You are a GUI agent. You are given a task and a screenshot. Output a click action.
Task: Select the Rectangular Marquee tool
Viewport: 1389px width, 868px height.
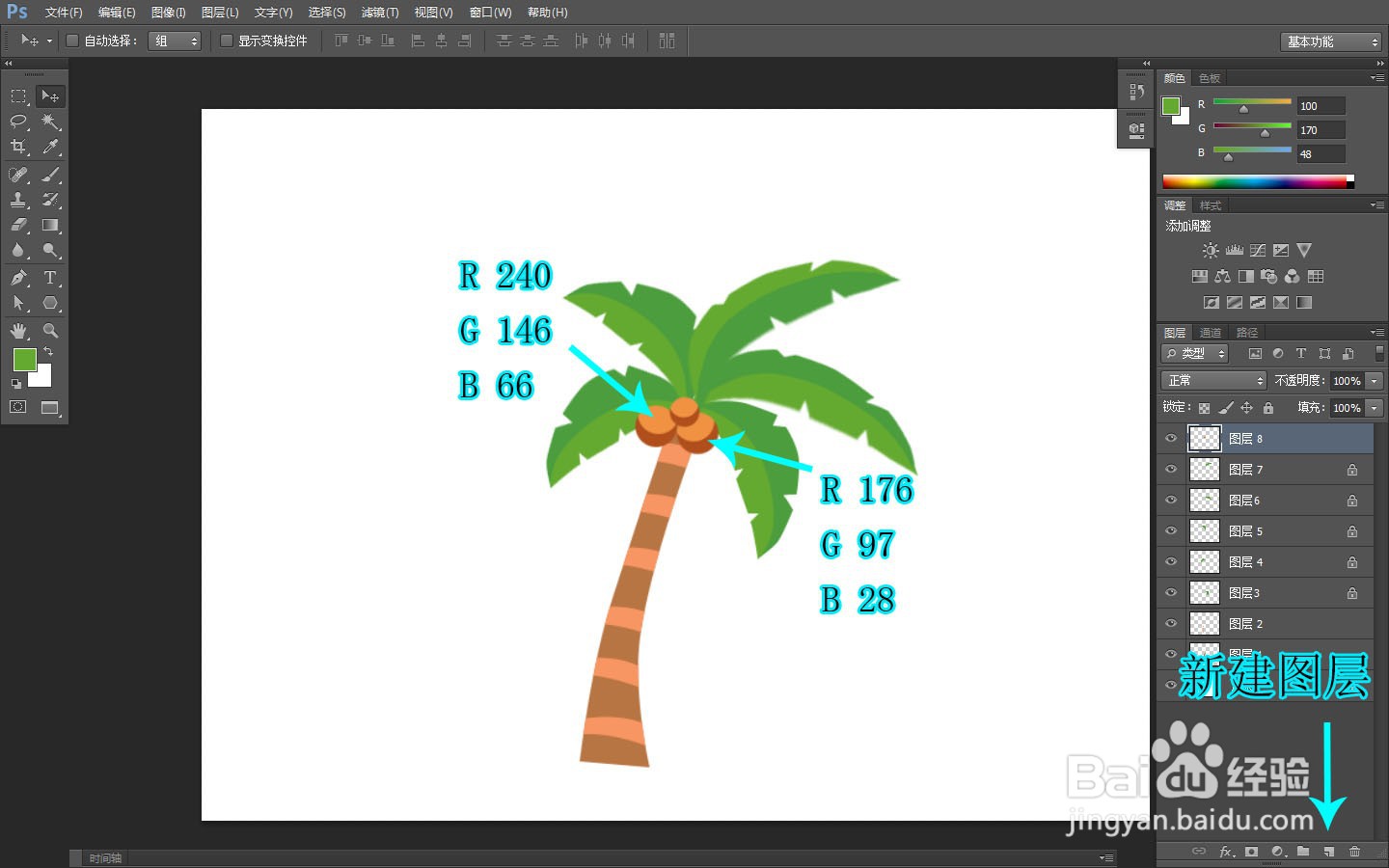pyautogui.click(x=18, y=96)
